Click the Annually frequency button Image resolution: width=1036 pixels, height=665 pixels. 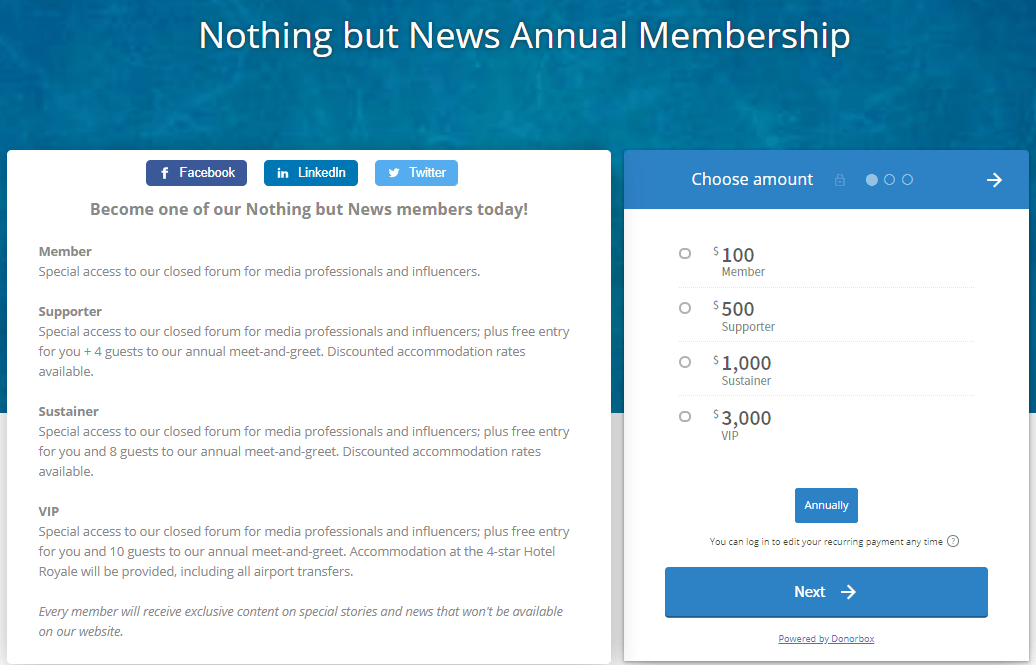pyautogui.click(x=826, y=506)
